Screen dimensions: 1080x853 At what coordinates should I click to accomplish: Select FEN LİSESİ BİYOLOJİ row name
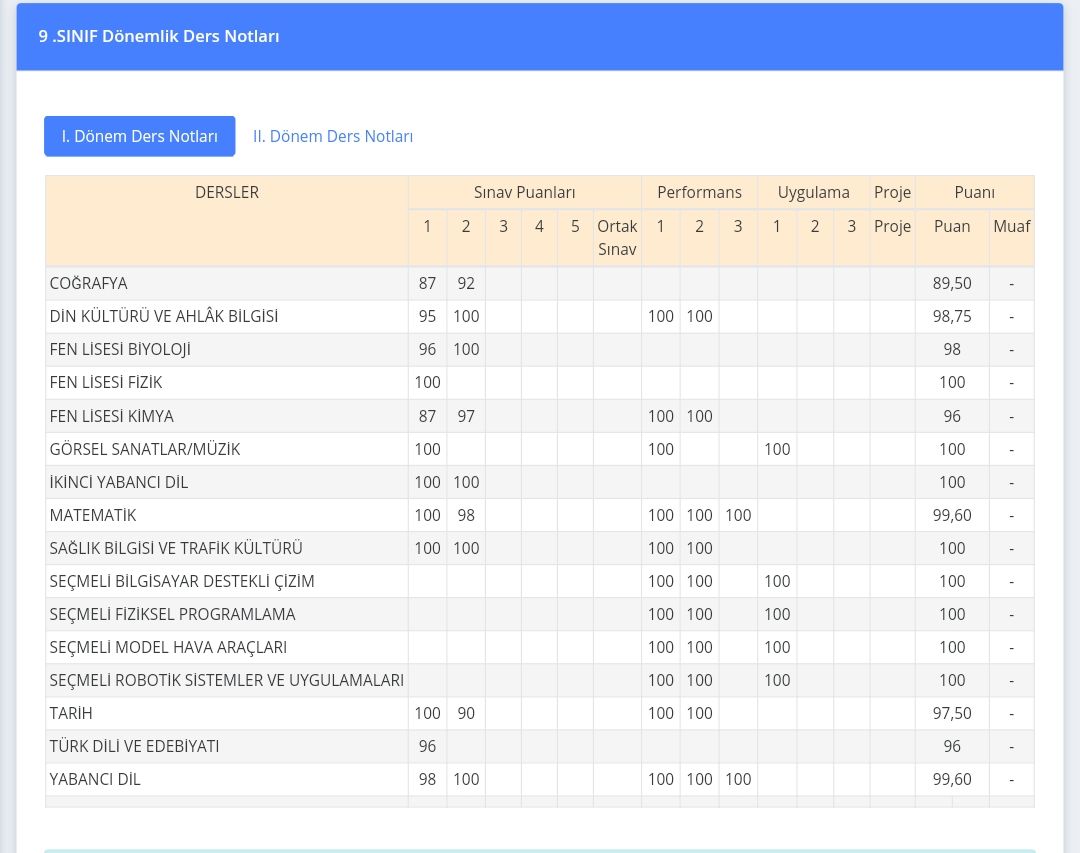pyautogui.click(x=120, y=349)
